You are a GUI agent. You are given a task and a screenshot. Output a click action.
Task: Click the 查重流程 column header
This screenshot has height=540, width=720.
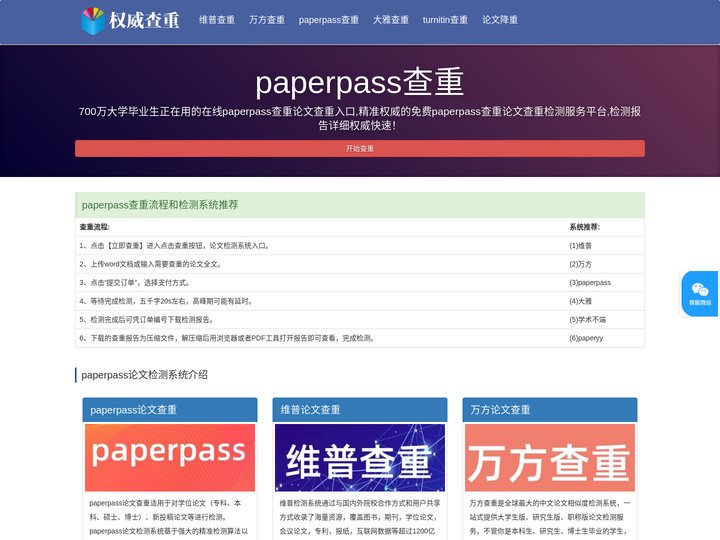pyautogui.click(x=95, y=227)
